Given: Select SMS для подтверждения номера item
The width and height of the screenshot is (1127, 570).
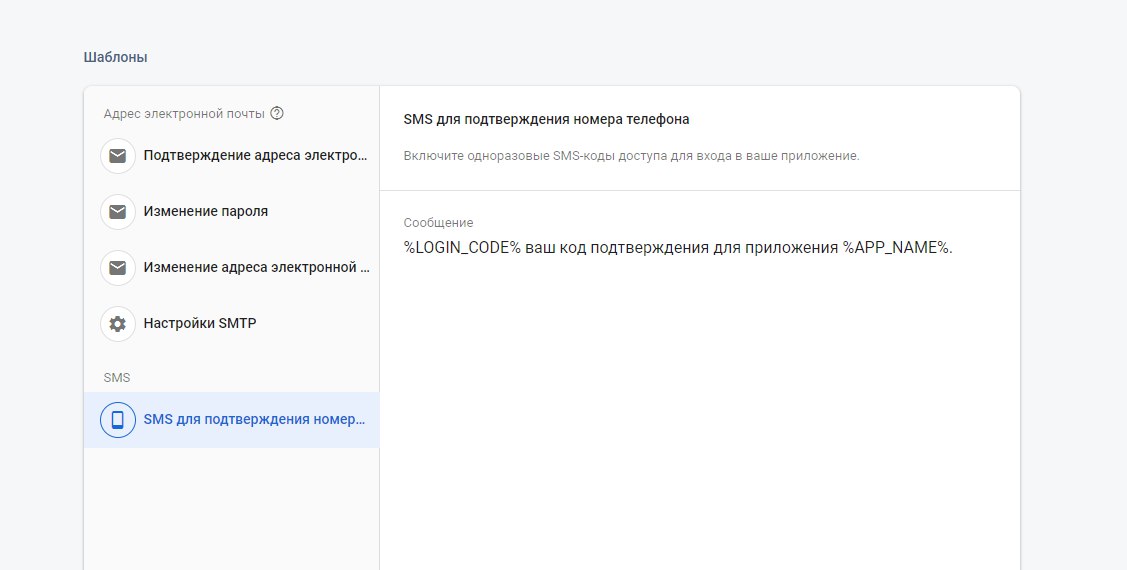Looking at the screenshot, I should (231, 420).
